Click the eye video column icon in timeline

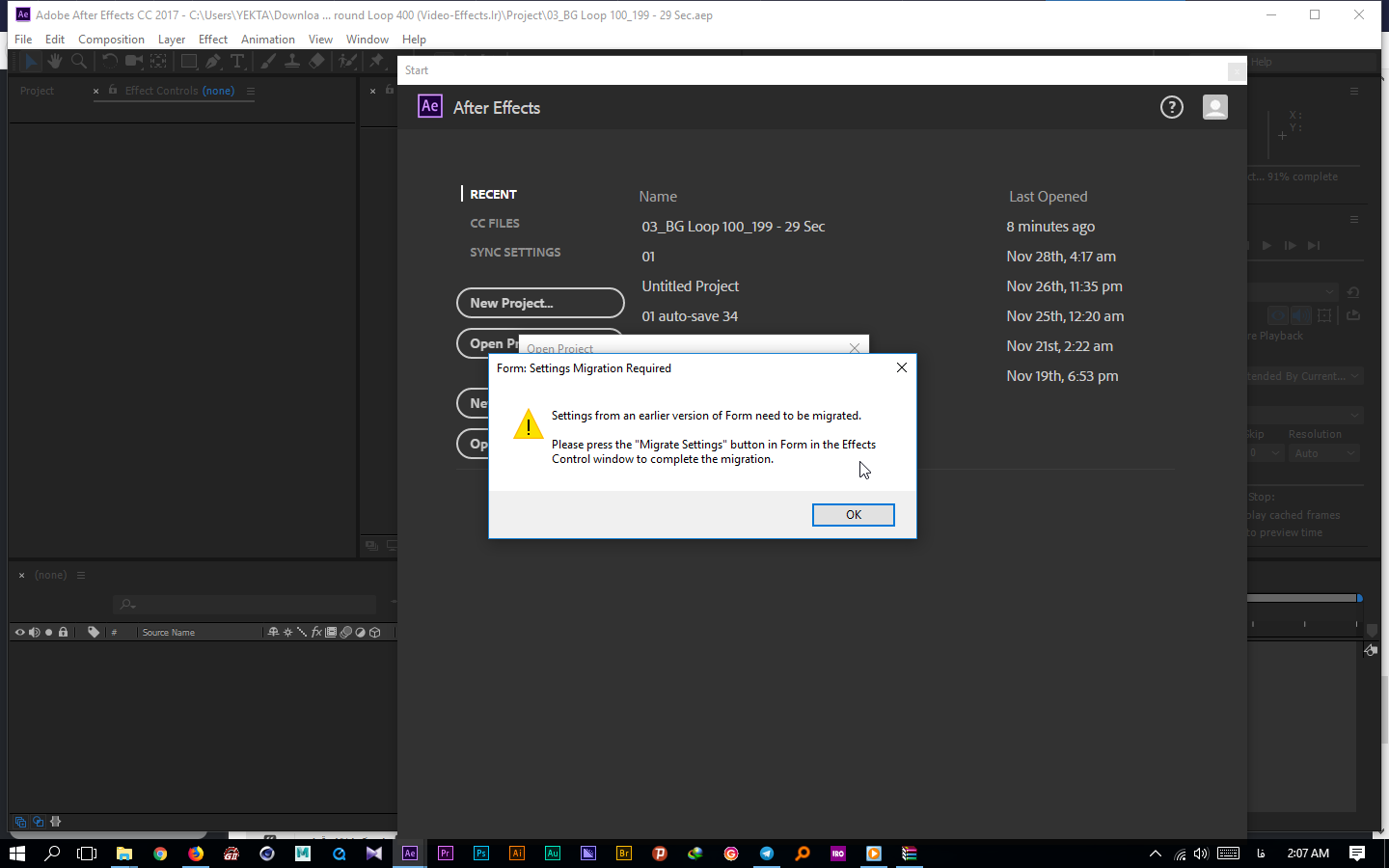pos(19,633)
